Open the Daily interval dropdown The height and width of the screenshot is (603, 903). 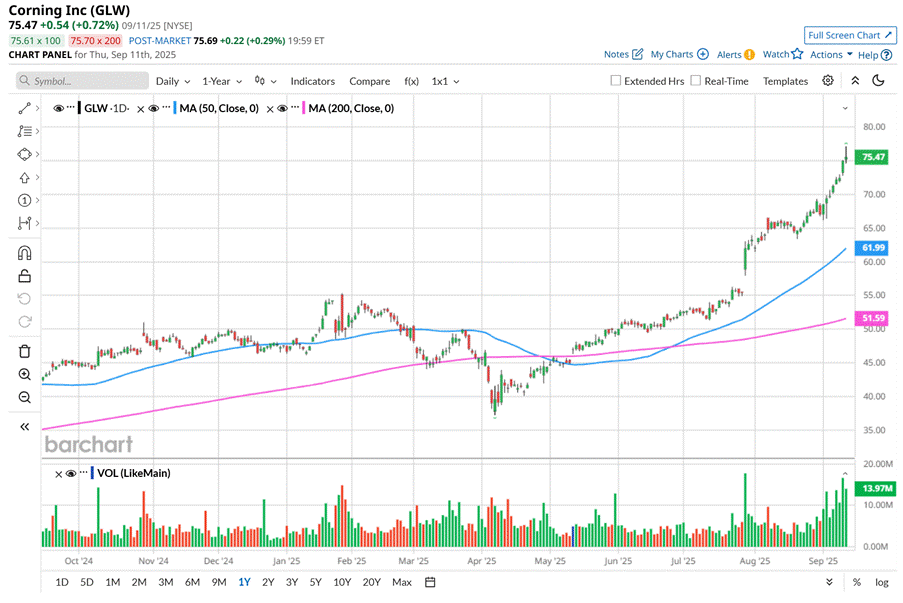pyautogui.click(x=173, y=81)
